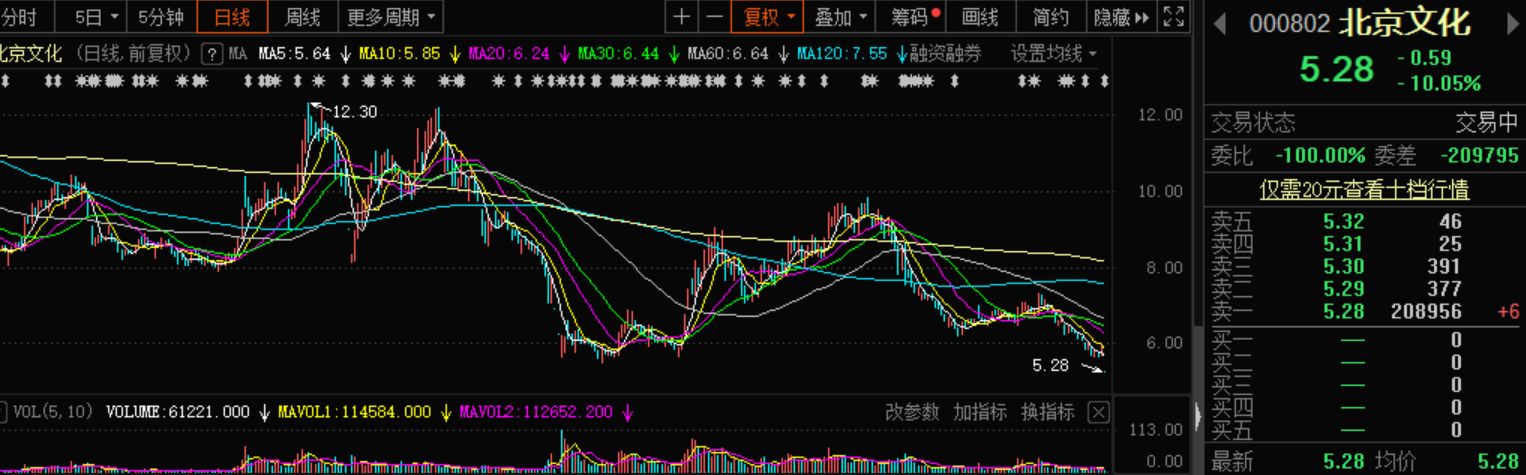Click the MA60:6.64 label
Screen dimensions: 1526x475
pyautogui.click(x=728, y=53)
